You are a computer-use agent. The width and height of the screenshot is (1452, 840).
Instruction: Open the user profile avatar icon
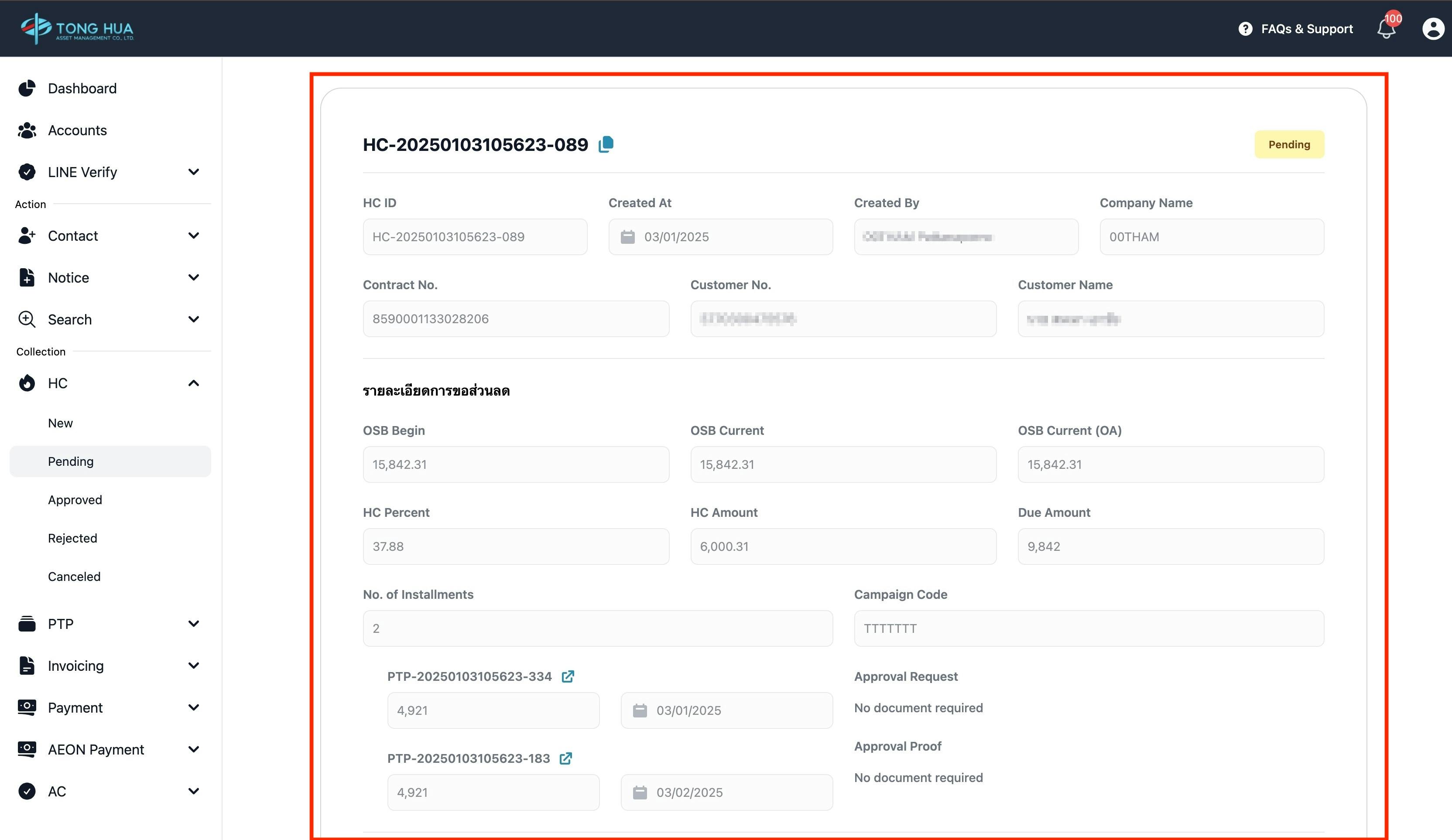(x=1433, y=28)
